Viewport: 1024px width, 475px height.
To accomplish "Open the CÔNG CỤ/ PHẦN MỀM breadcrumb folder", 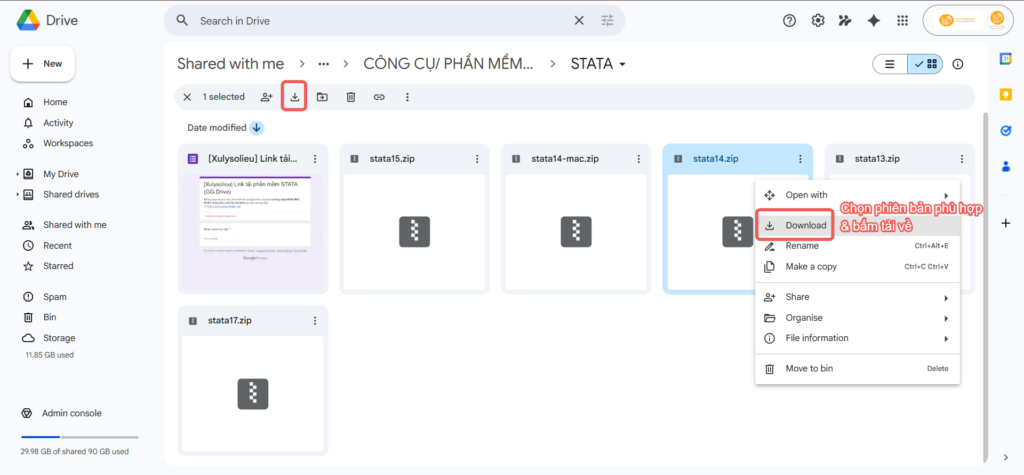I will click(448, 64).
